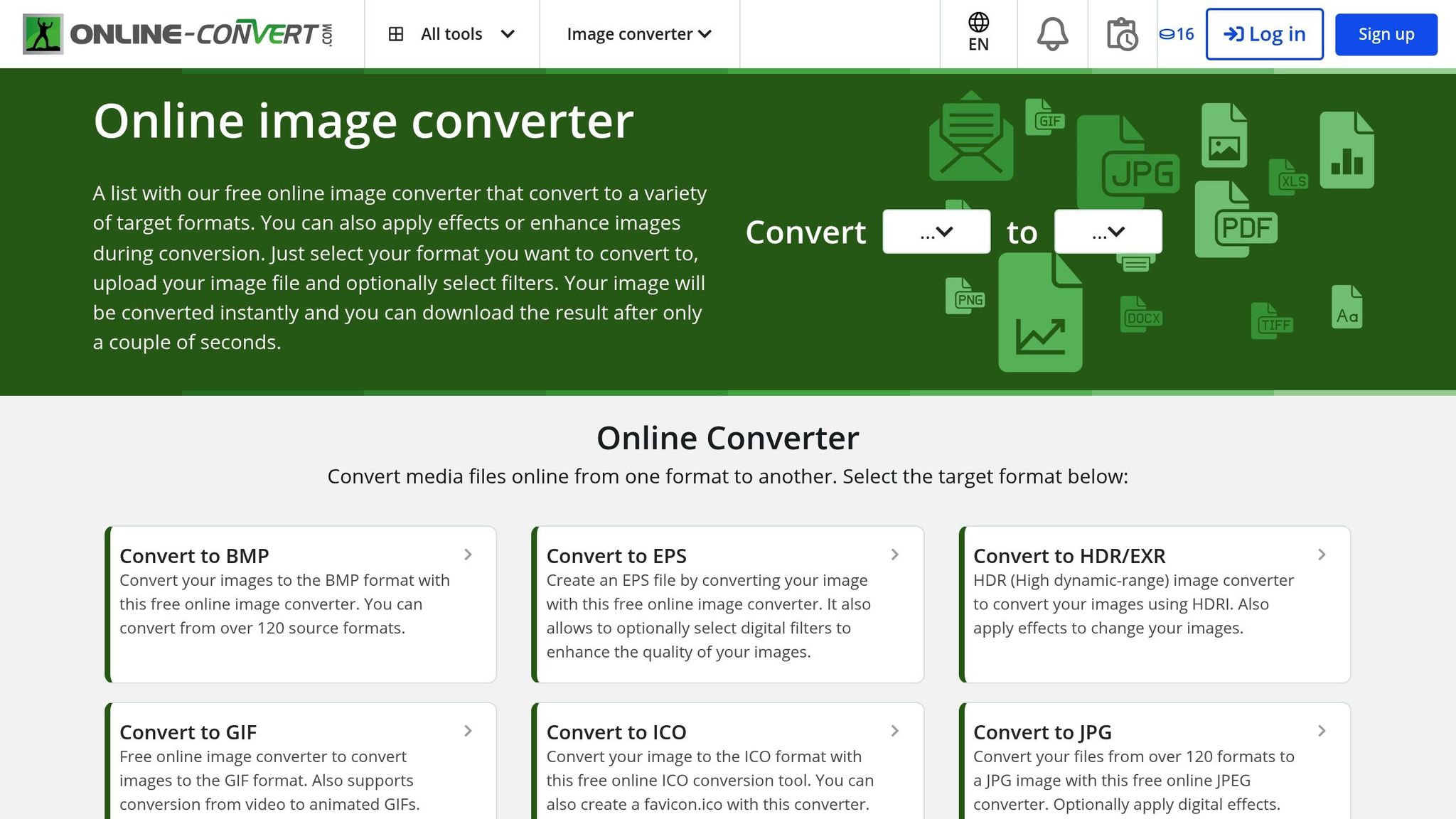The image size is (1456, 819).
Task: Open the Convert to GIF converter
Action: click(x=188, y=732)
